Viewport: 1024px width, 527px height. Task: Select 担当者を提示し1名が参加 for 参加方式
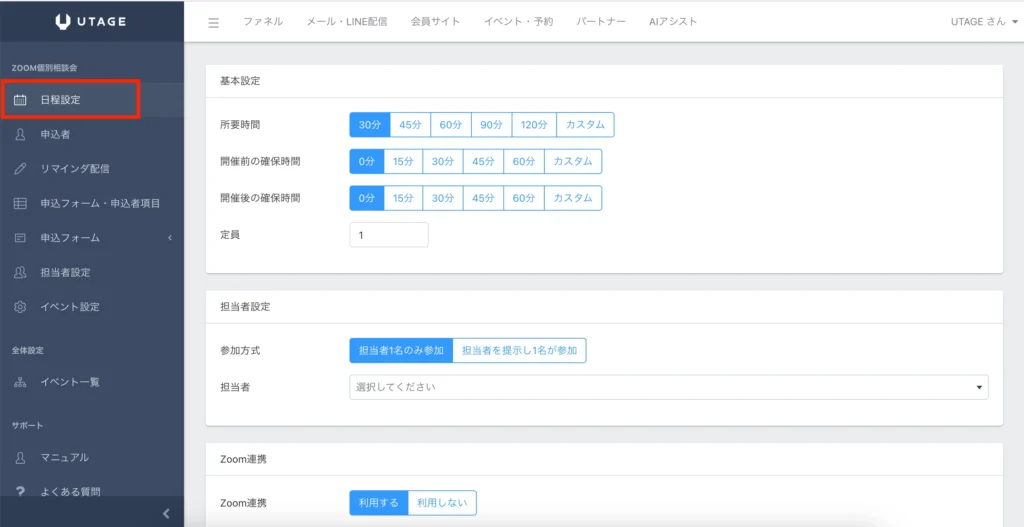520,351
